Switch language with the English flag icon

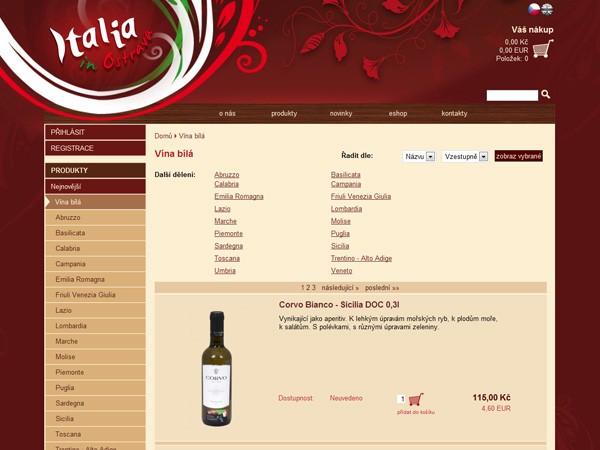tap(547, 9)
